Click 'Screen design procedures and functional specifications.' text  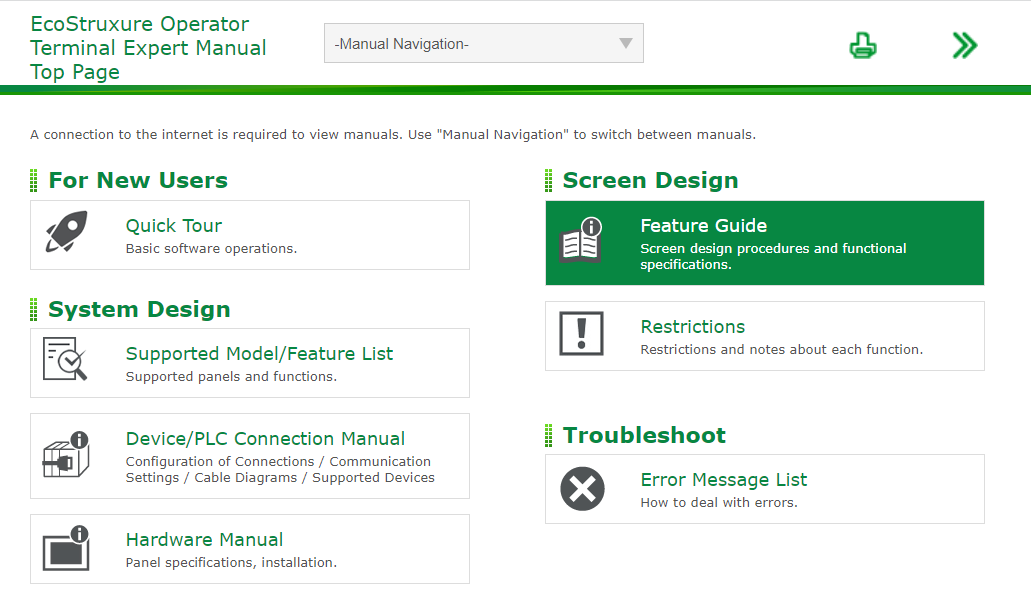(x=773, y=256)
